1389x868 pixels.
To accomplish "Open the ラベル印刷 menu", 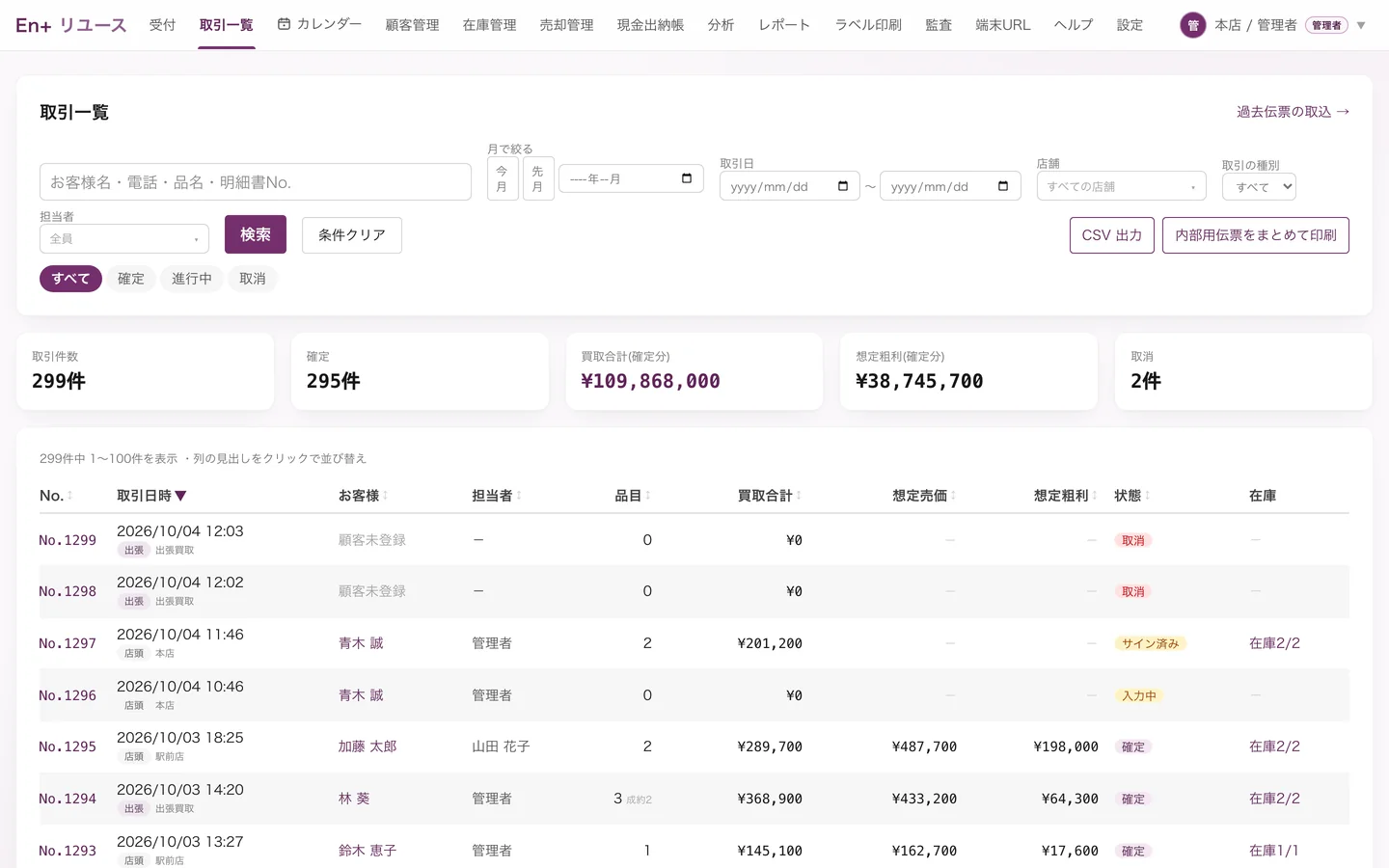I will [868, 25].
